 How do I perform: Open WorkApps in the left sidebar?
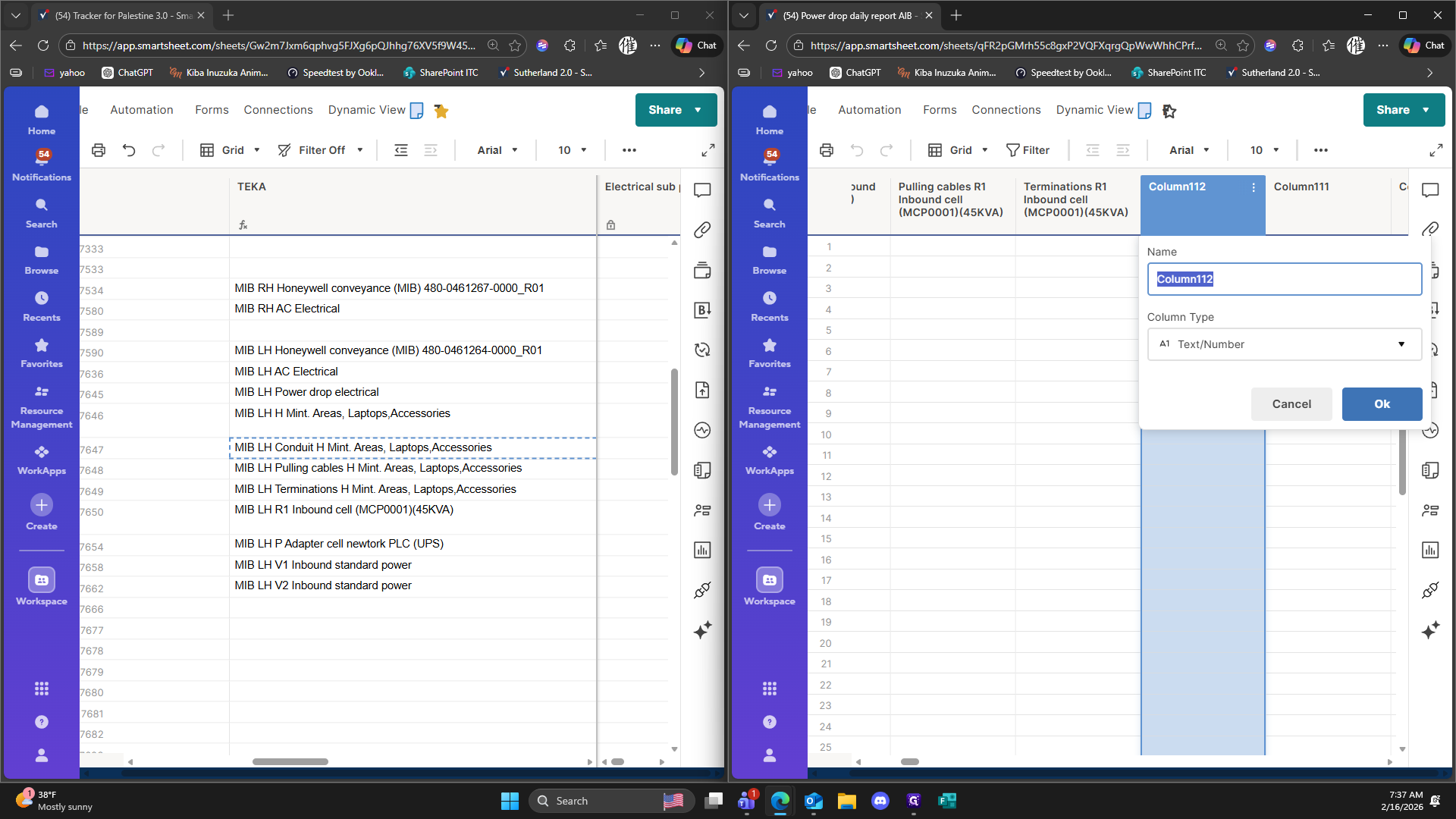[42, 460]
